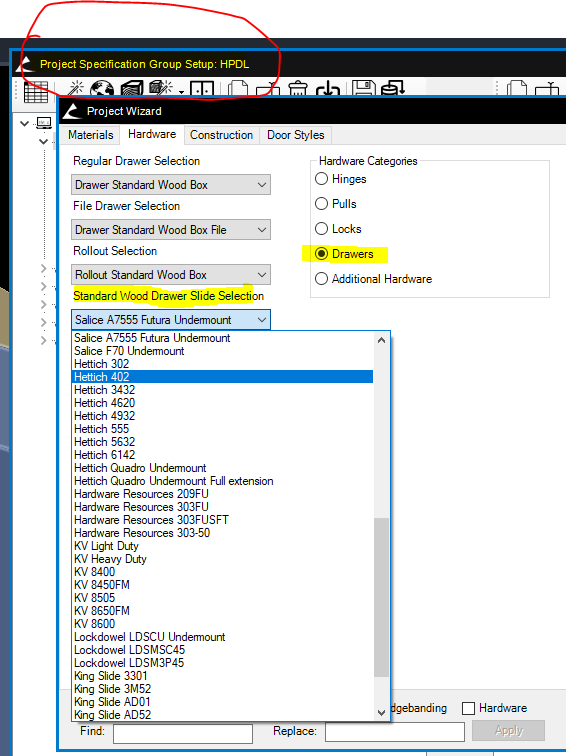Switch to the Construction tab
566x756 pixels.
tap(221, 135)
